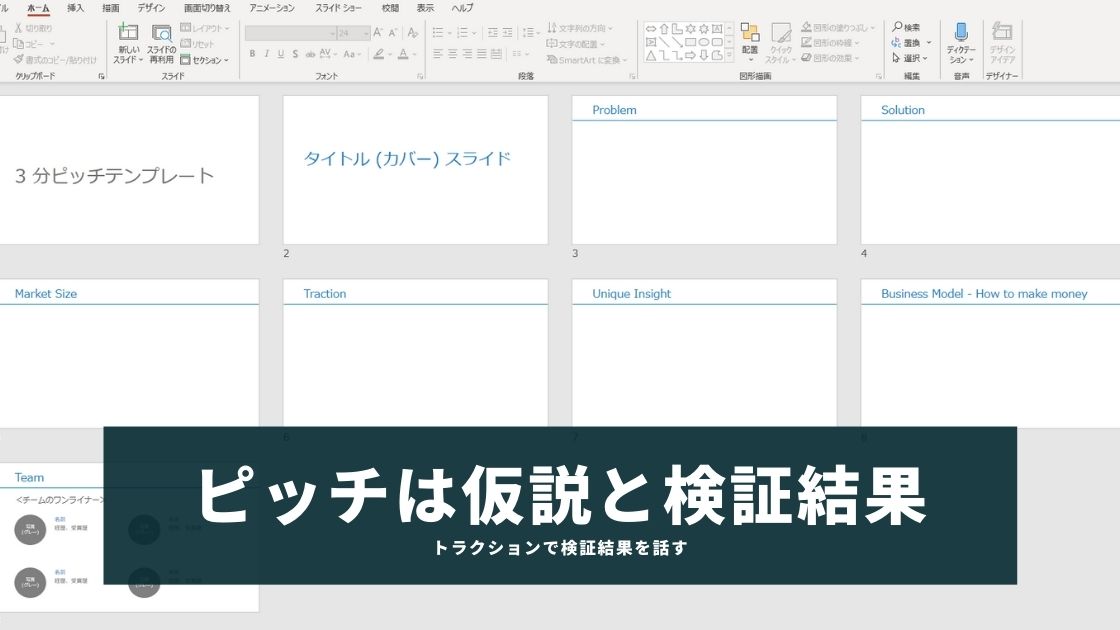The image size is (1120, 630).
Task: Click the bulleted list icon
Action: coord(438,32)
